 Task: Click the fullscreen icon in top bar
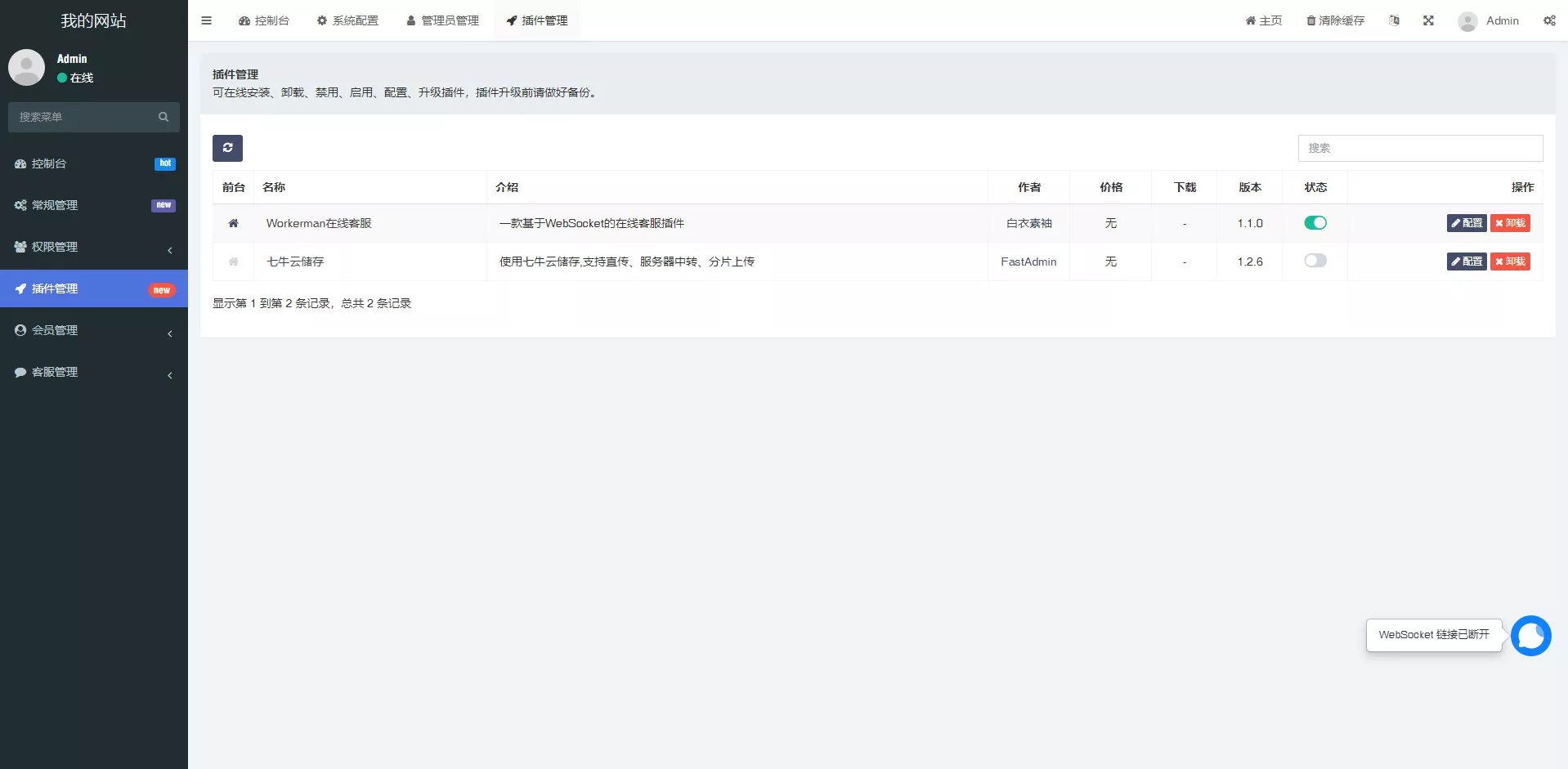(1428, 20)
